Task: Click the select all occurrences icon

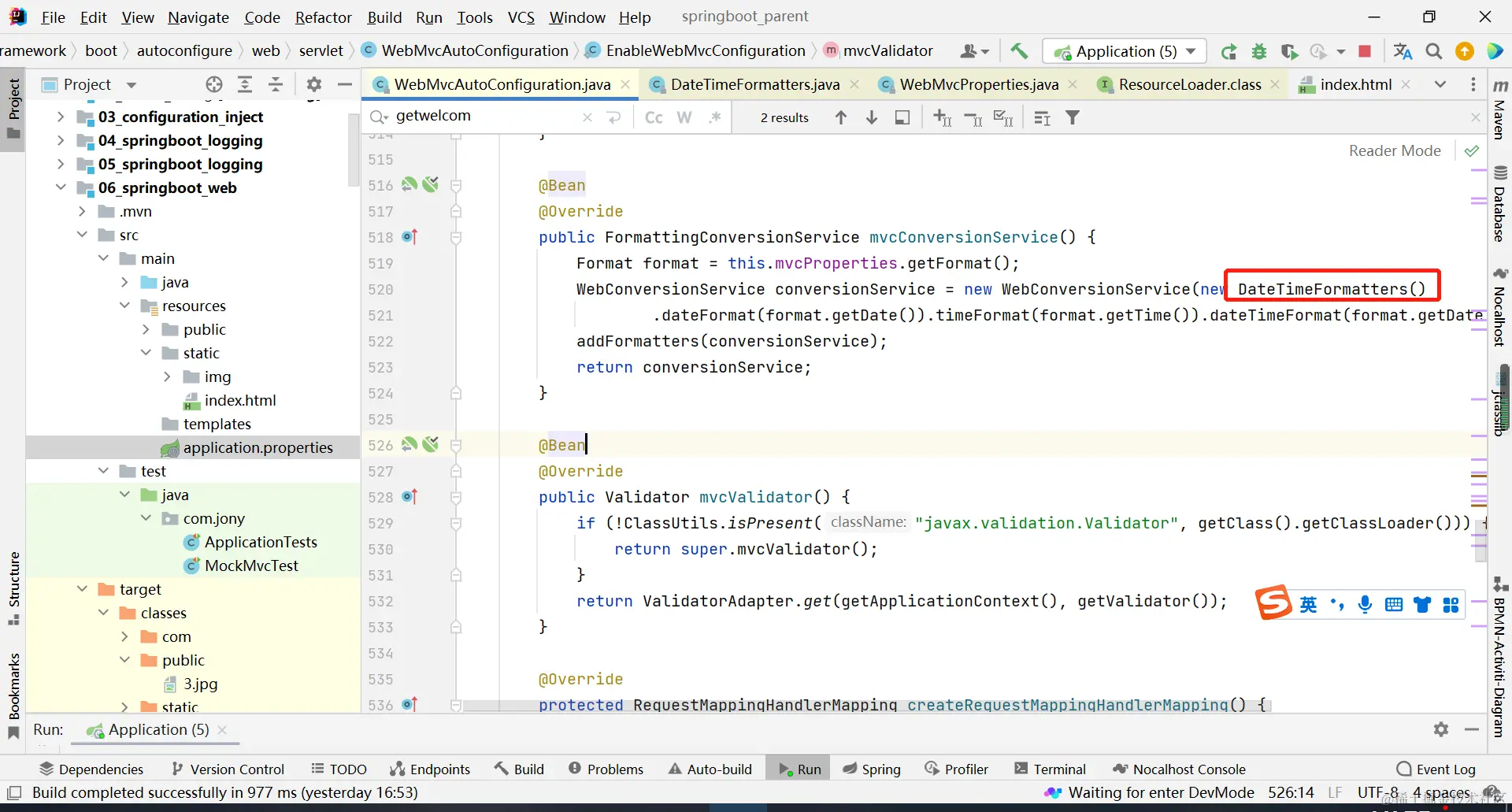Action: 1003,118
